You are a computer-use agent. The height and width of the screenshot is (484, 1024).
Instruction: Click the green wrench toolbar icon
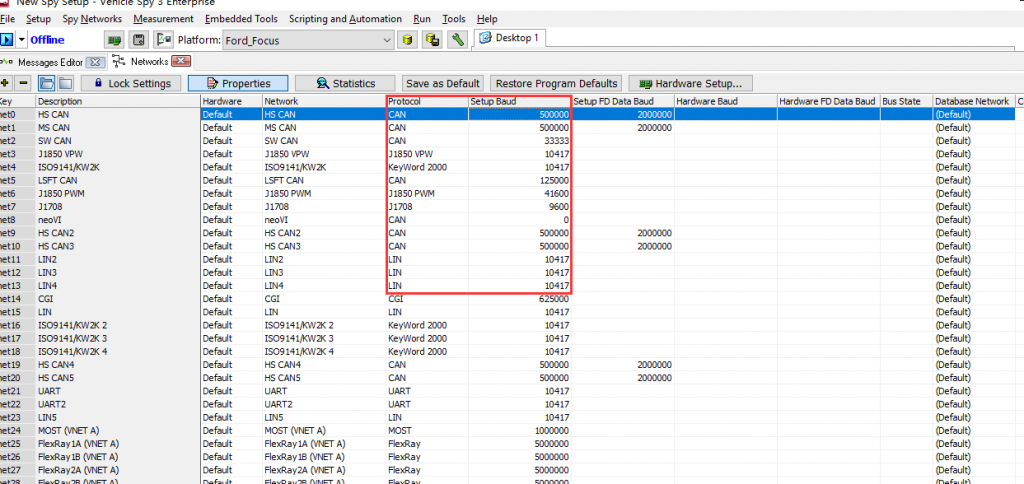pyautogui.click(x=457, y=40)
